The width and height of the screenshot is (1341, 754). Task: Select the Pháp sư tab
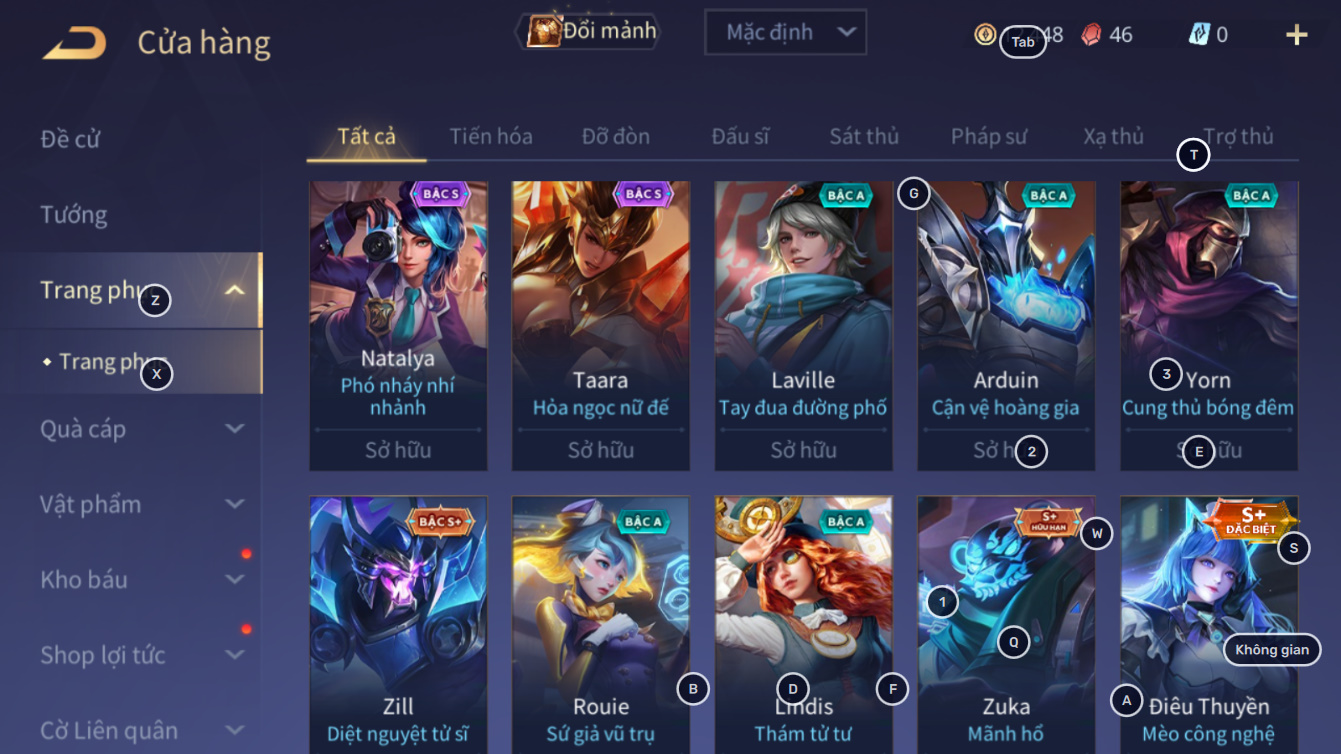[988, 136]
